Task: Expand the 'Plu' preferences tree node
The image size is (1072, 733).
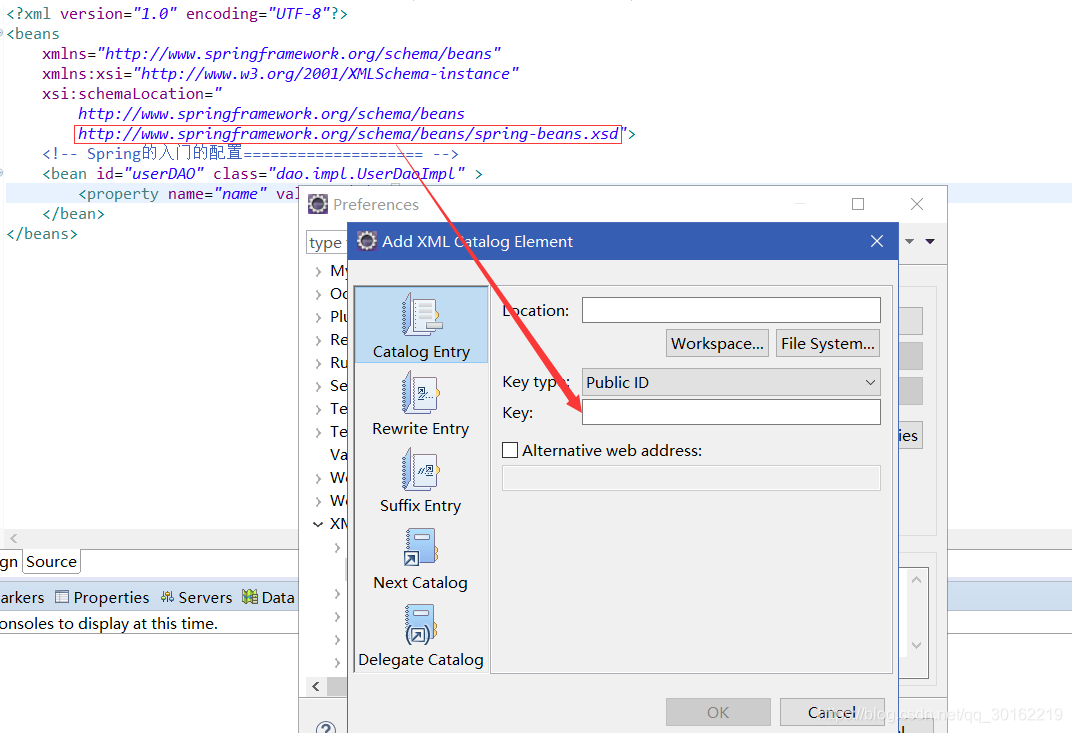Action: coord(319,317)
